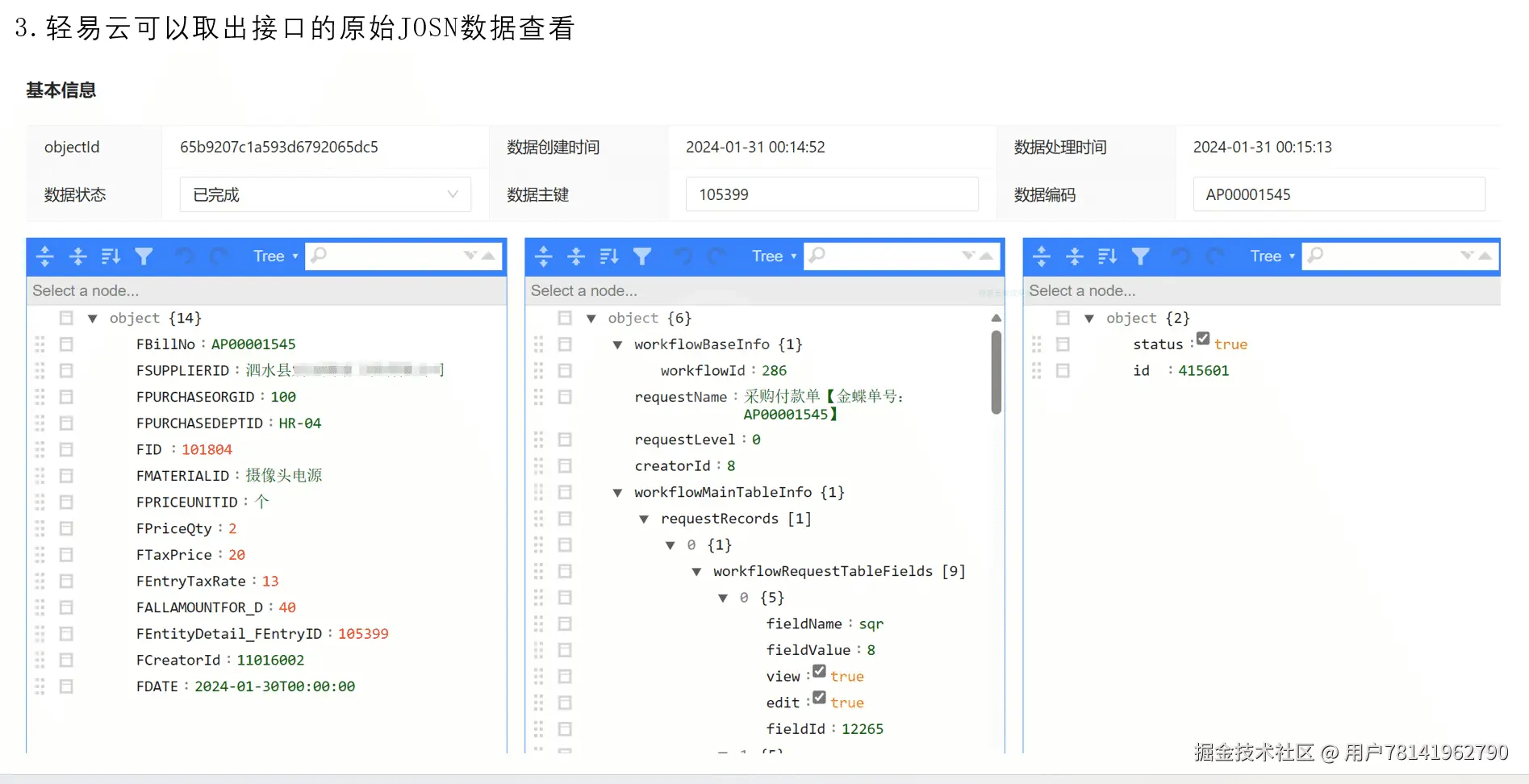Open the action menu for the workflowId row

565,371
